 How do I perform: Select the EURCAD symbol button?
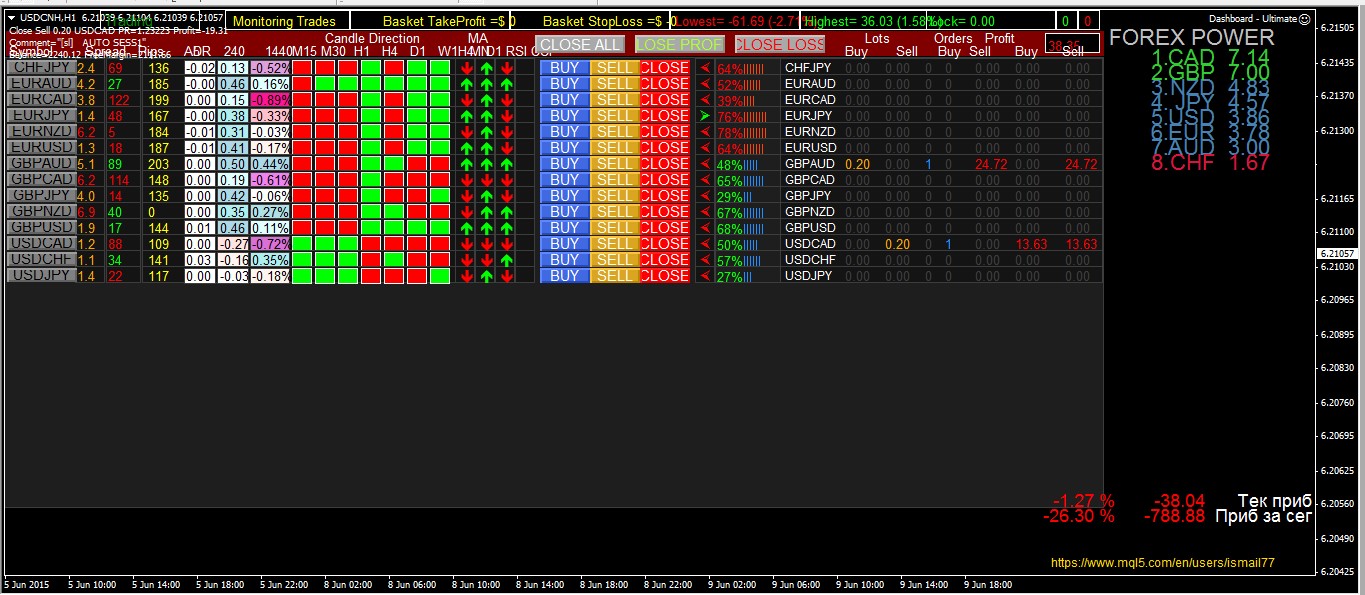pyautogui.click(x=41, y=100)
